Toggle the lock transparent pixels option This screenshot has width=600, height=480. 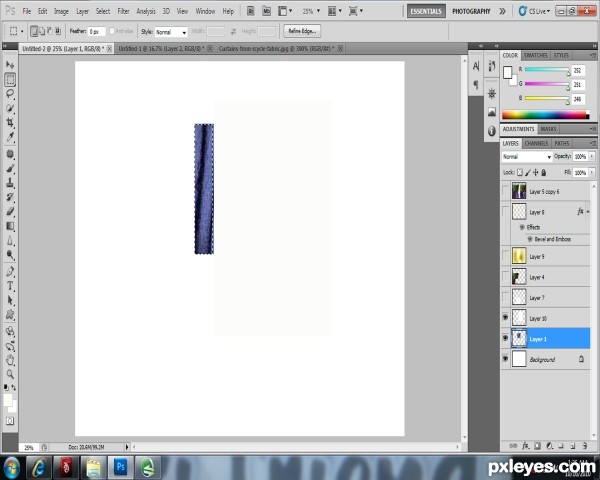520,173
